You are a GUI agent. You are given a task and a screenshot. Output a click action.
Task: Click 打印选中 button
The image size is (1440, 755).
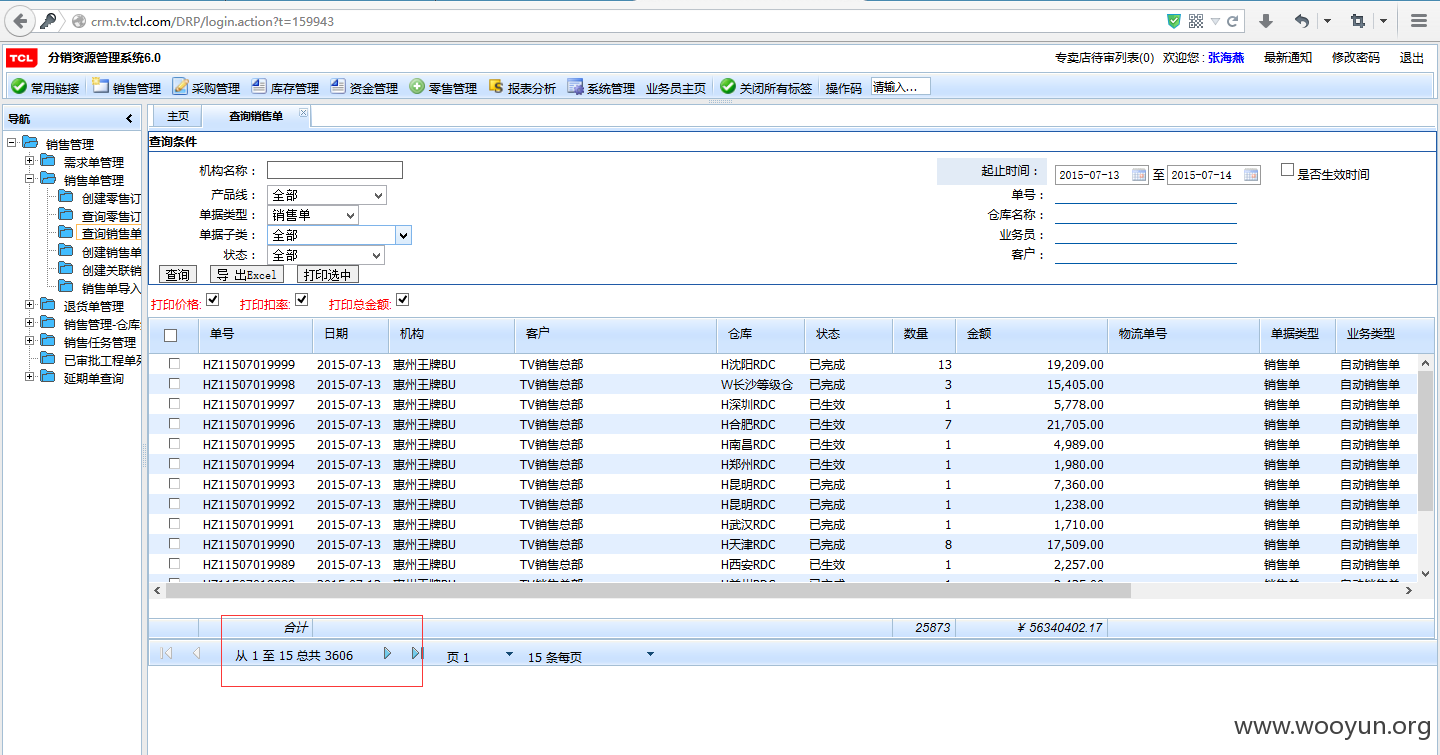click(327, 275)
